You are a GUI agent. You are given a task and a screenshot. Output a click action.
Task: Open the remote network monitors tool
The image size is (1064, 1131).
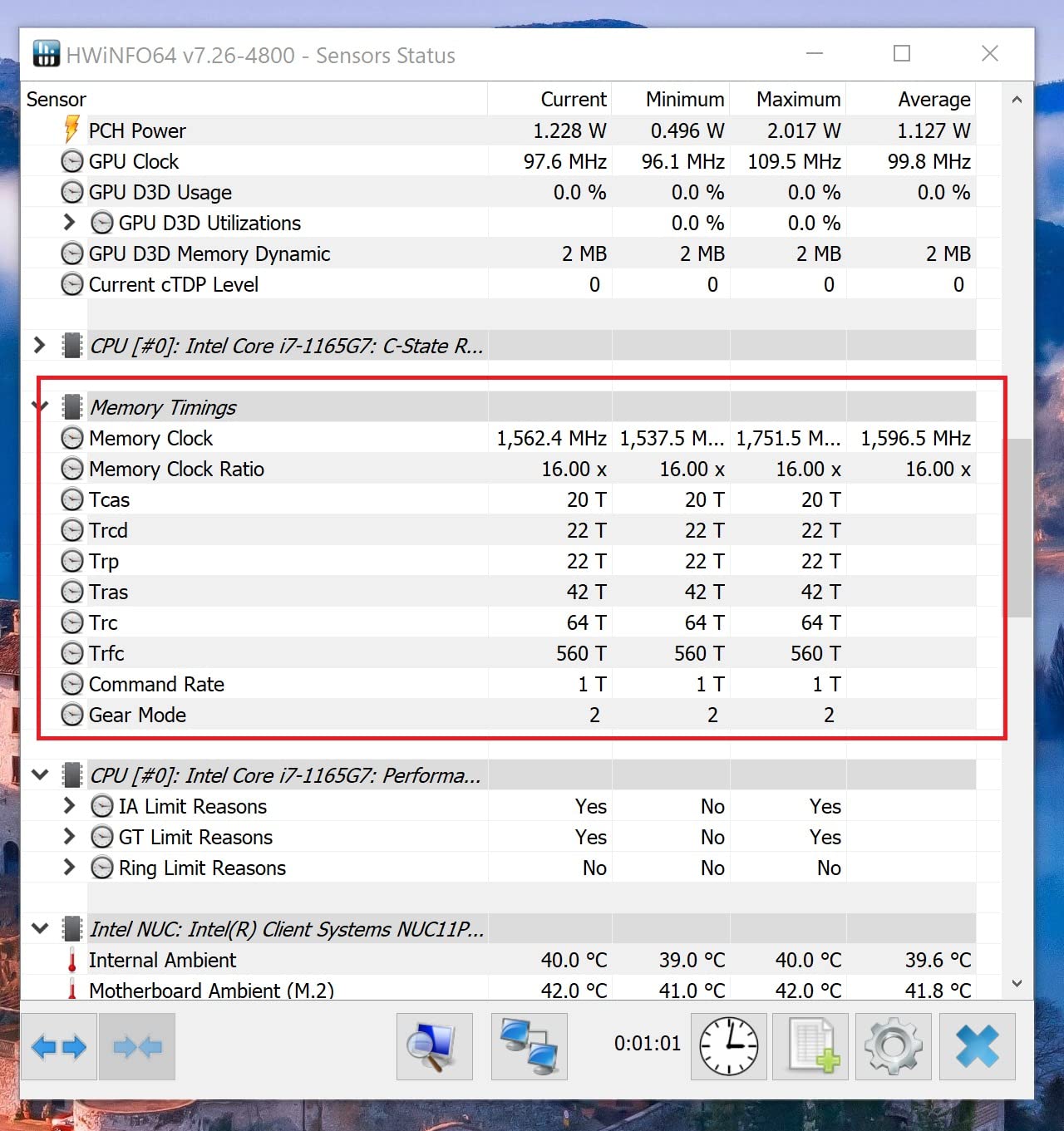(x=529, y=1046)
